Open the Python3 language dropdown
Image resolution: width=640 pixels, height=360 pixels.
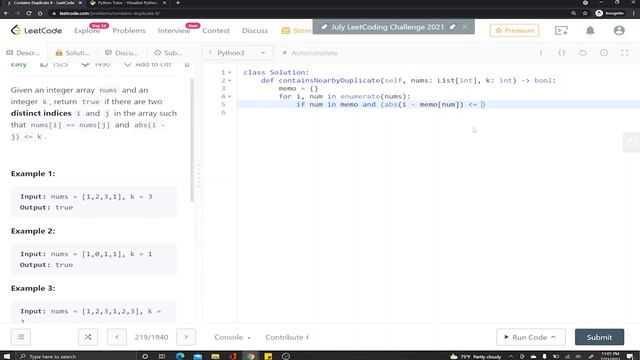[237, 53]
